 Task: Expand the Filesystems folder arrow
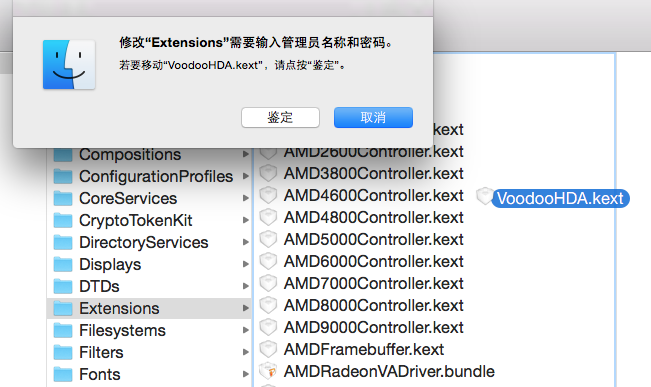coord(246,330)
